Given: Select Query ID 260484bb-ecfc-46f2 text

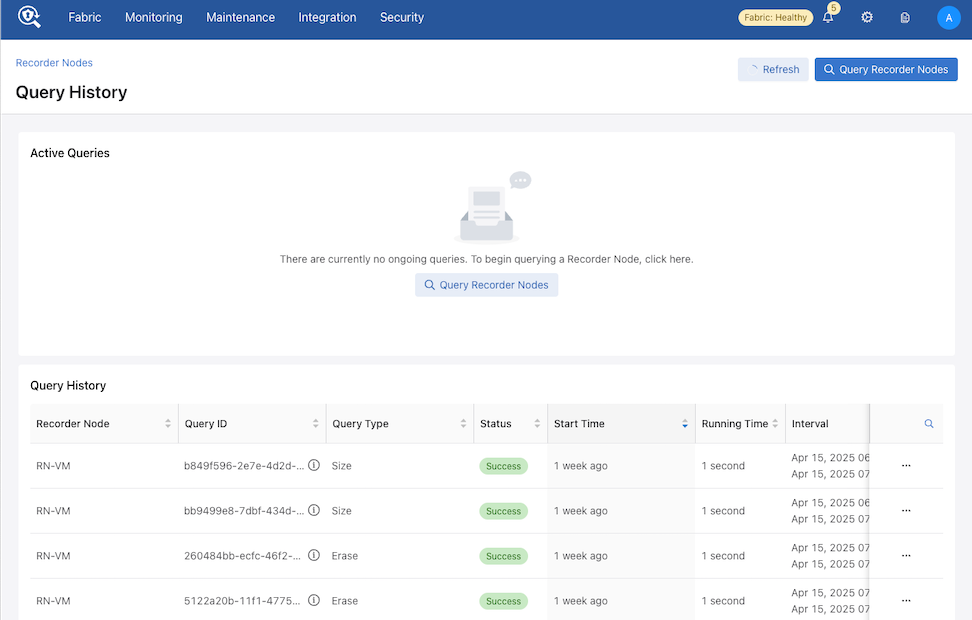Looking at the screenshot, I should [242, 556].
